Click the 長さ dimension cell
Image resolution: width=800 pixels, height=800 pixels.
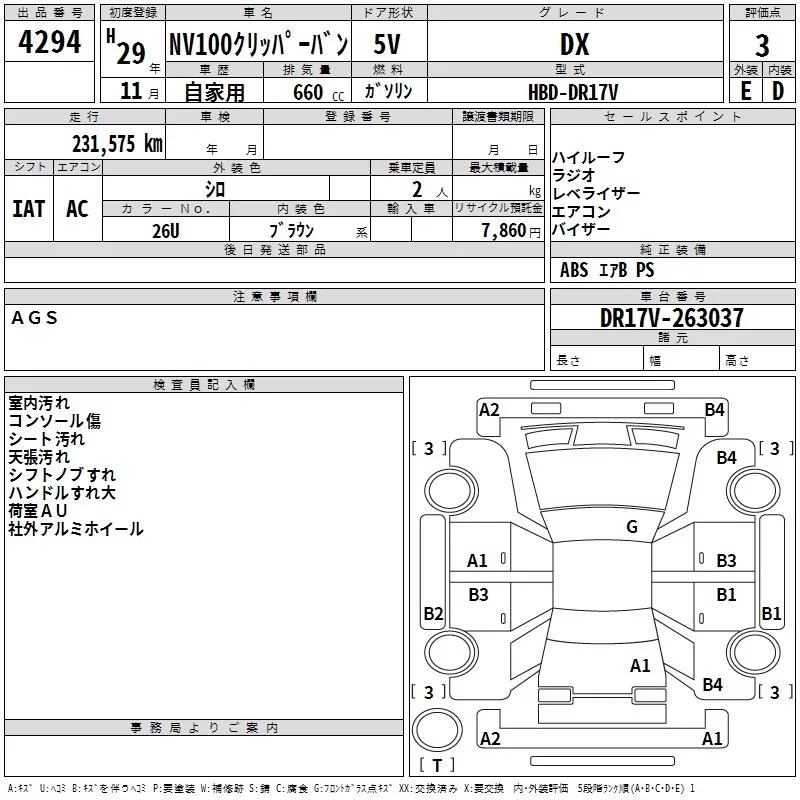coord(597,358)
